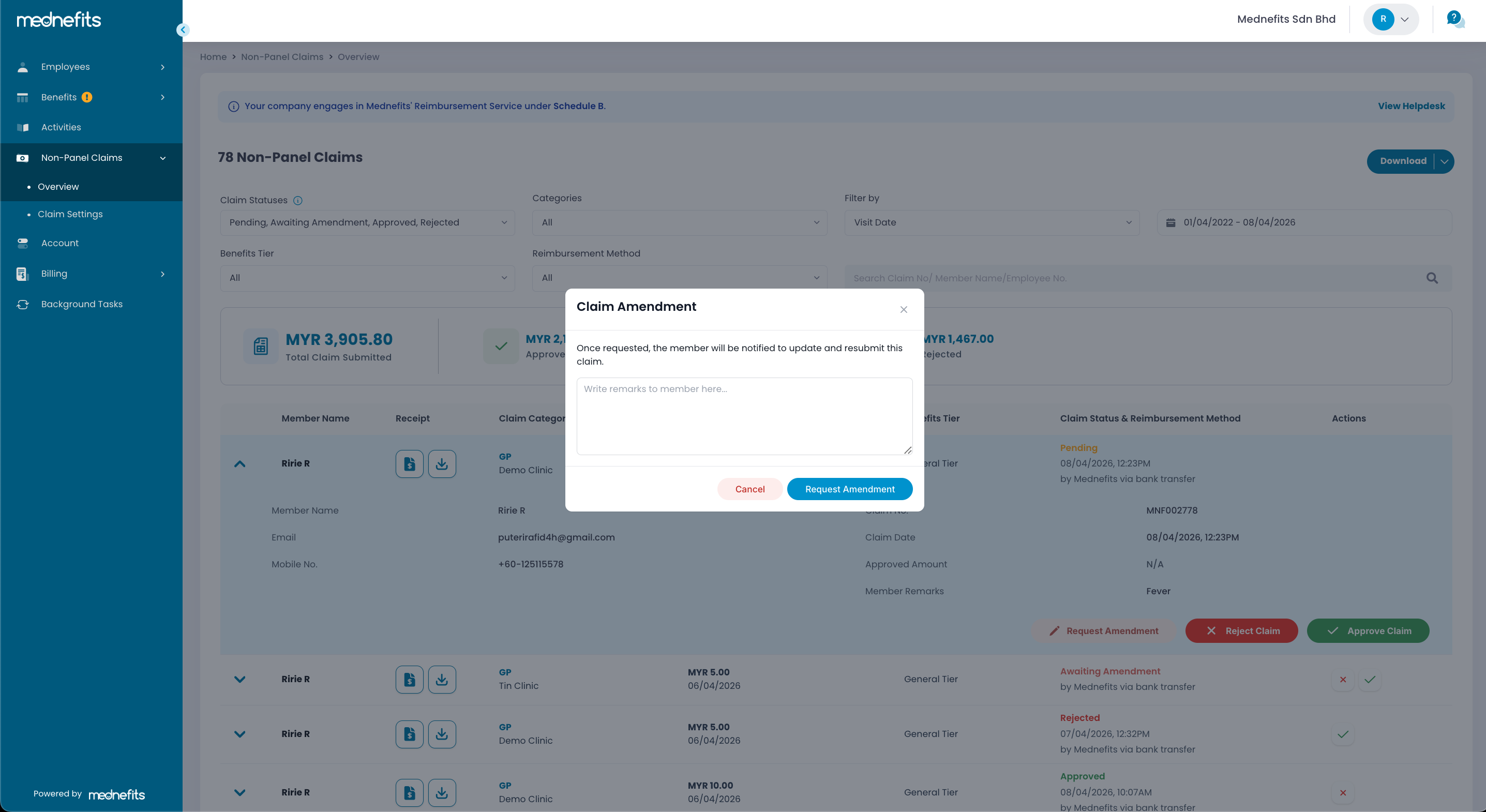
Task: Collapse the sidebar with the arrow icon
Action: click(x=183, y=30)
